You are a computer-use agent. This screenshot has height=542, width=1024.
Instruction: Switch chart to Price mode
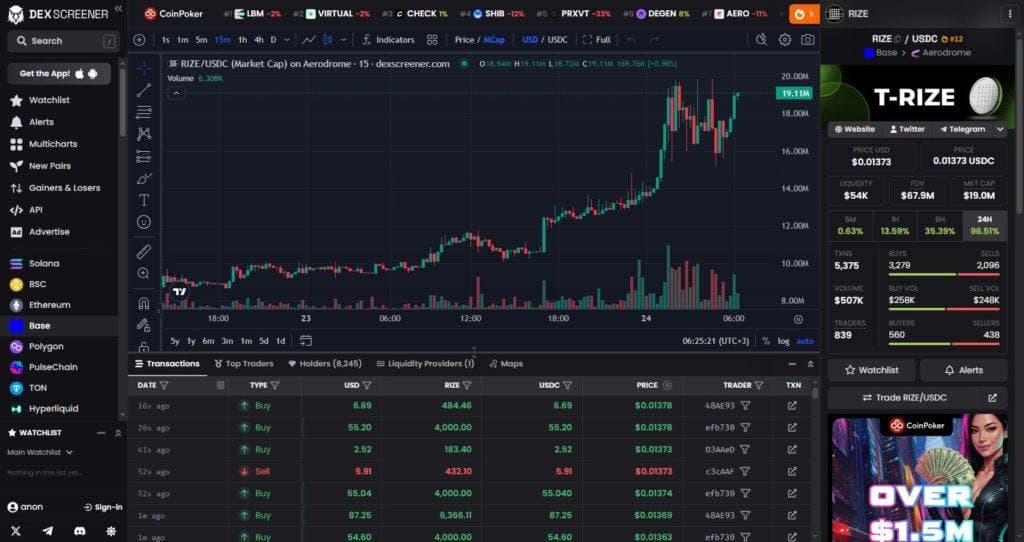click(464, 40)
